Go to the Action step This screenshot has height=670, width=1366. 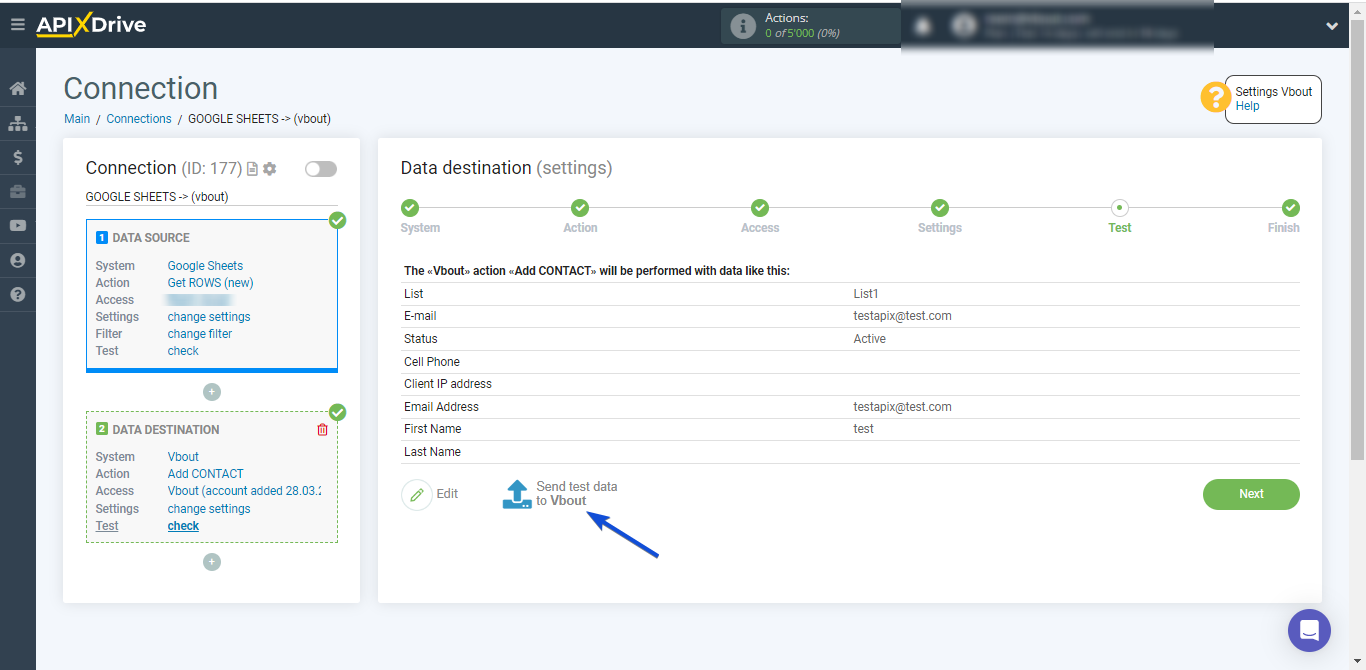pyautogui.click(x=580, y=208)
